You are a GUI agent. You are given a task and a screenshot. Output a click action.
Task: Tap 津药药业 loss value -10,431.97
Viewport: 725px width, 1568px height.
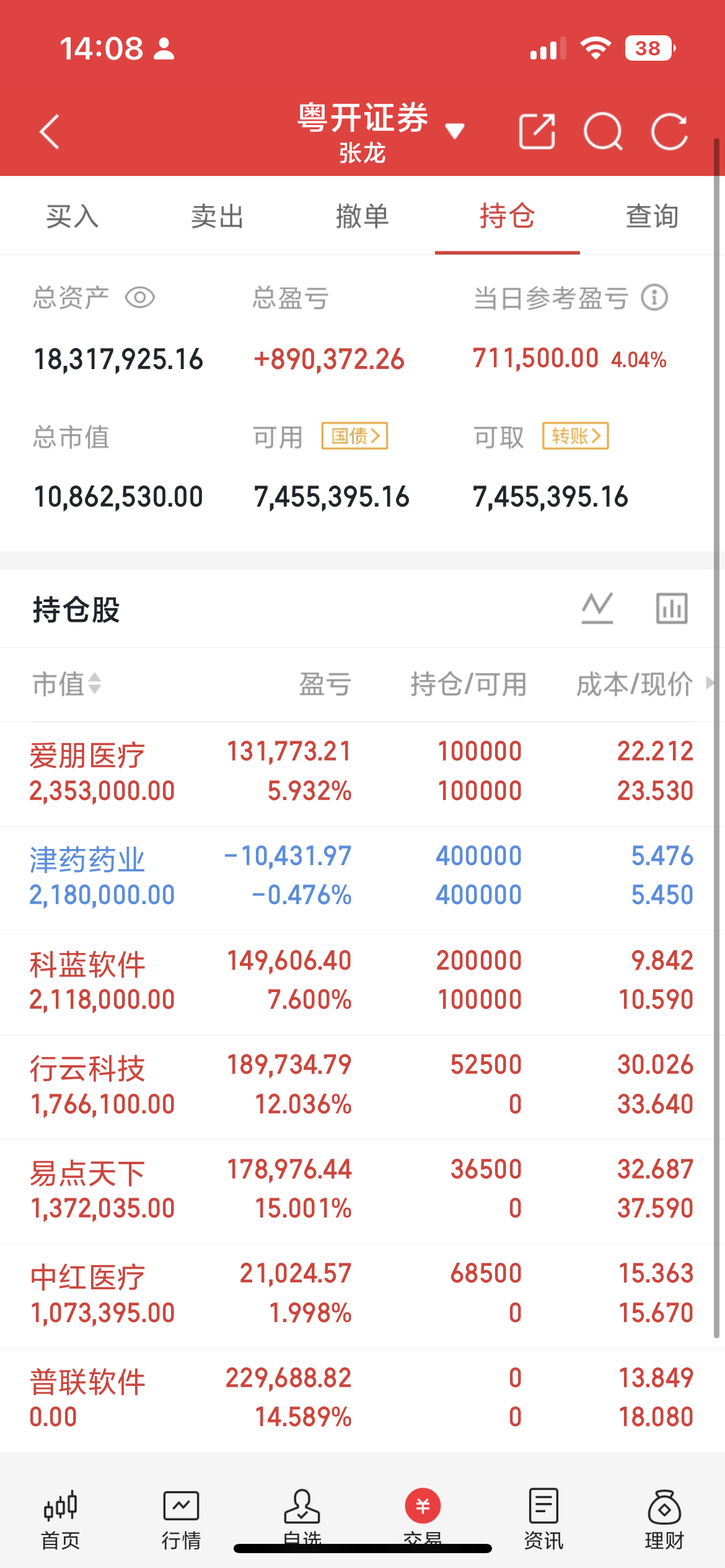(x=288, y=856)
